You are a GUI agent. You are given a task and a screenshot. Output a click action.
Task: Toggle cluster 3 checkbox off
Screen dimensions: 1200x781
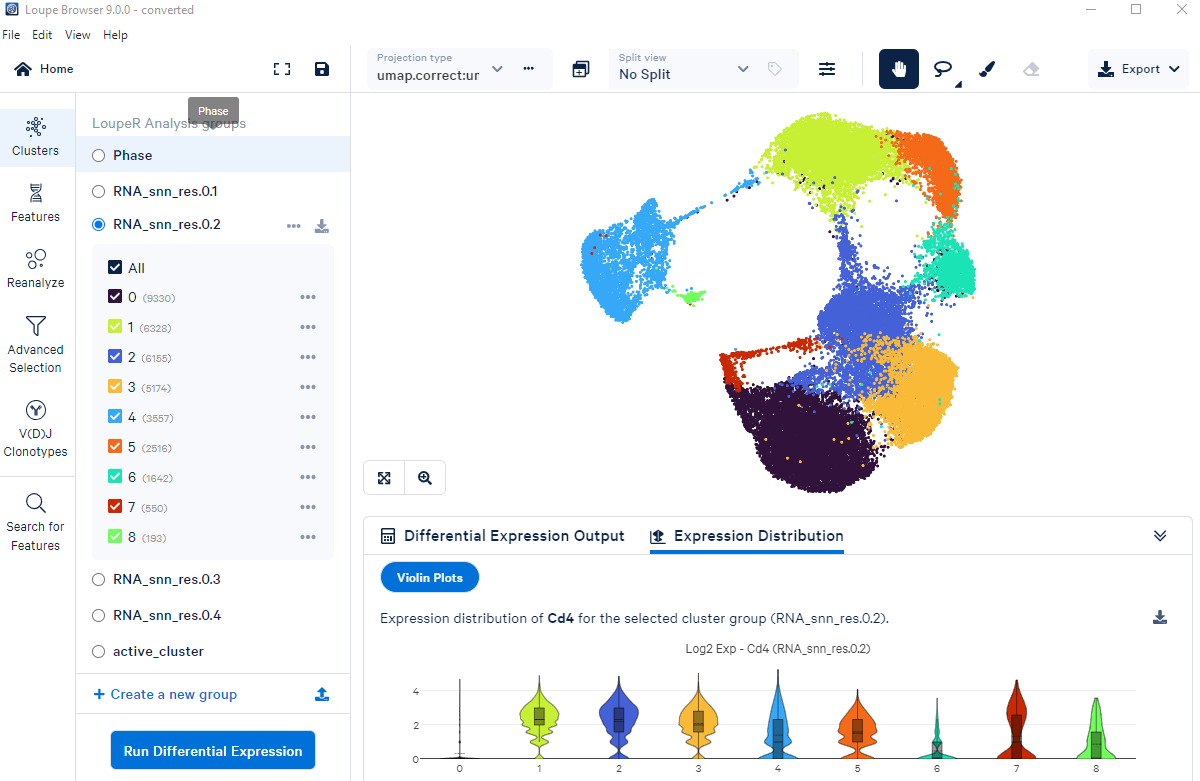[115, 387]
